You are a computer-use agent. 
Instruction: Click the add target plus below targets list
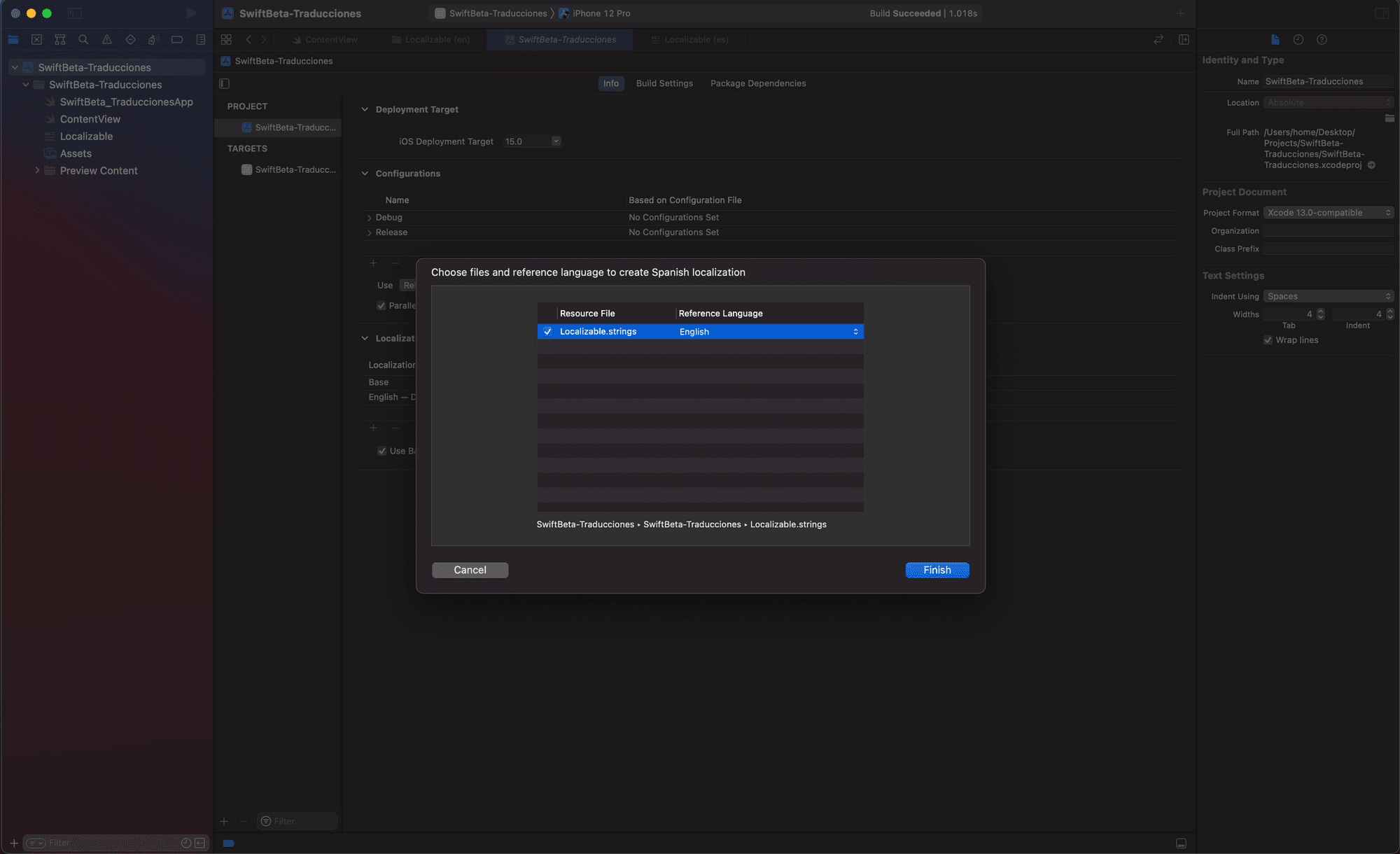[x=224, y=821]
